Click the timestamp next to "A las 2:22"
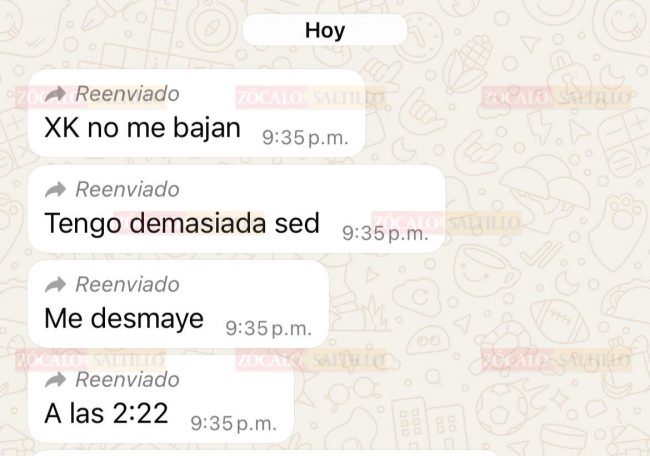Image resolution: width=650 pixels, height=456 pixels. click(233, 424)
